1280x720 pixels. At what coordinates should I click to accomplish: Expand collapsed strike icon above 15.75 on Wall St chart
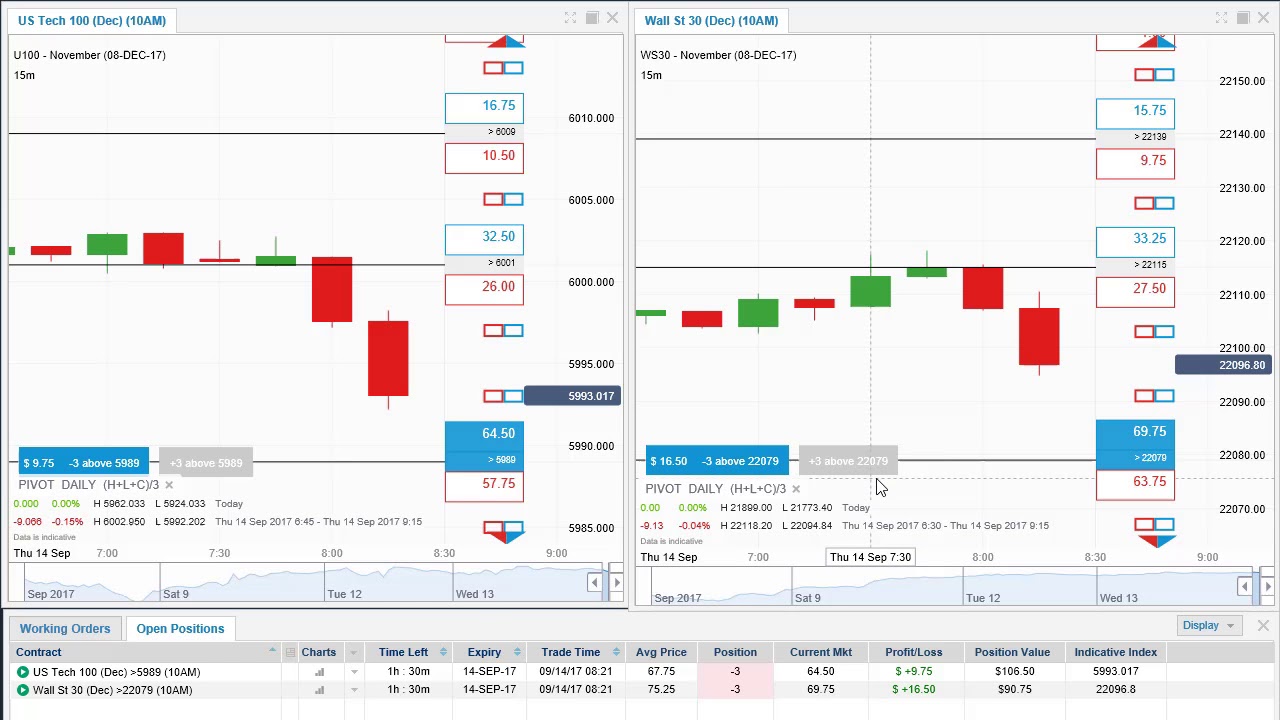[1154, 75]
